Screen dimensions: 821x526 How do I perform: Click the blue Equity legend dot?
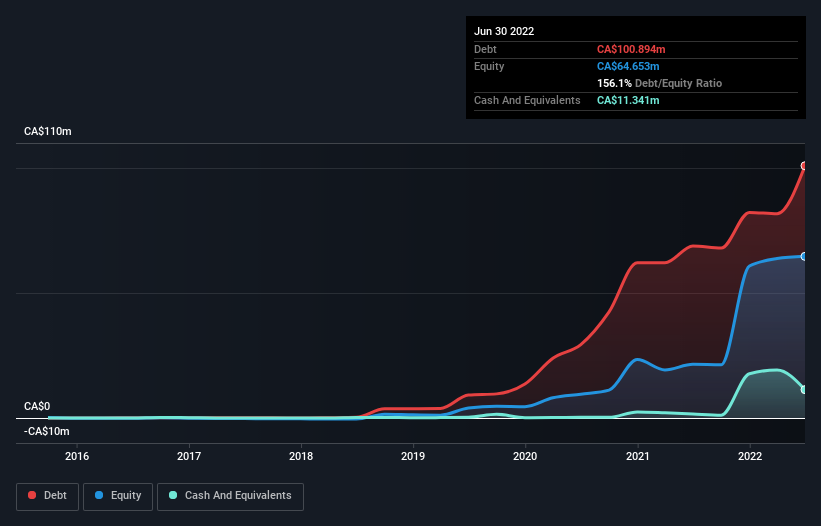point(99,495)
